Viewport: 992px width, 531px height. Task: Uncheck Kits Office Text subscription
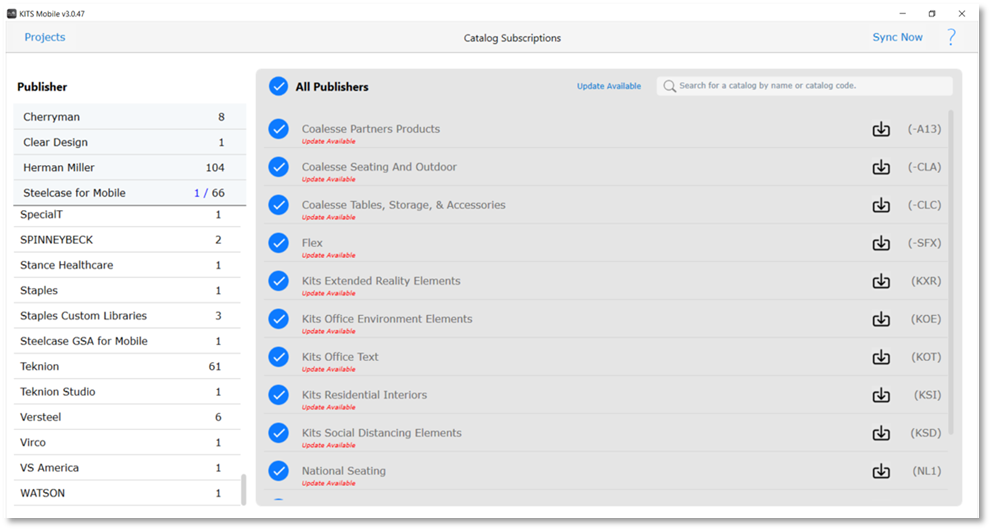278,357
